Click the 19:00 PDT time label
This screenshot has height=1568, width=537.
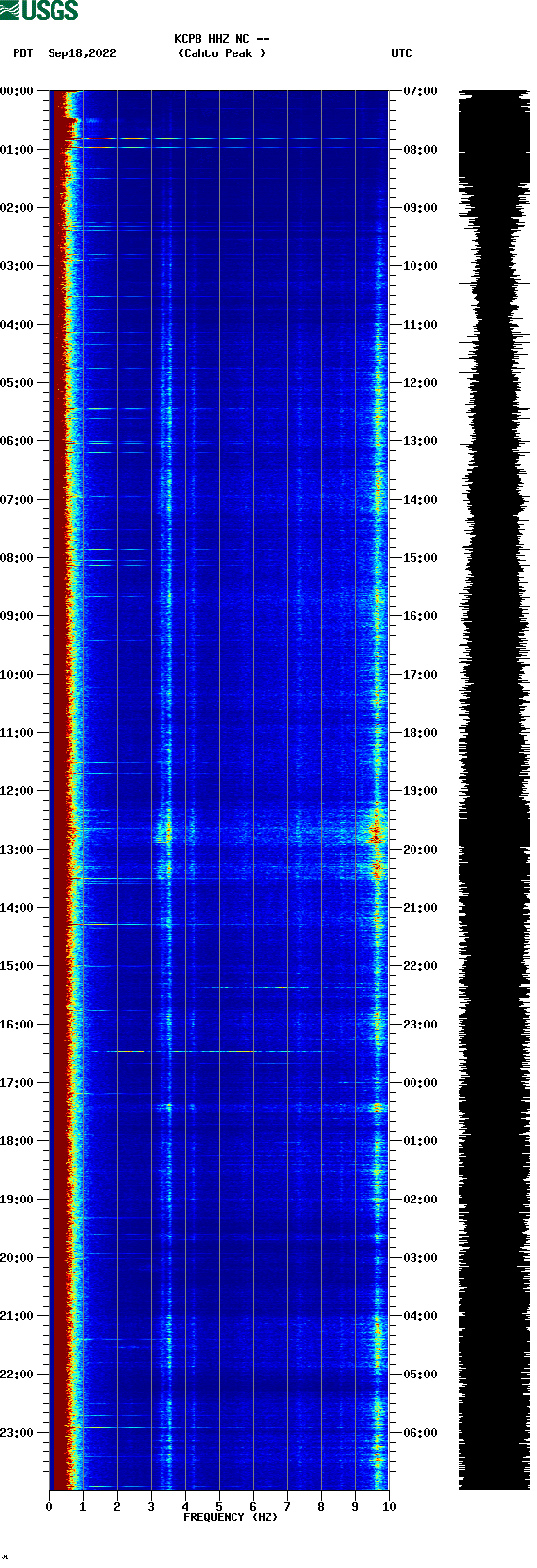[17, 1200]
